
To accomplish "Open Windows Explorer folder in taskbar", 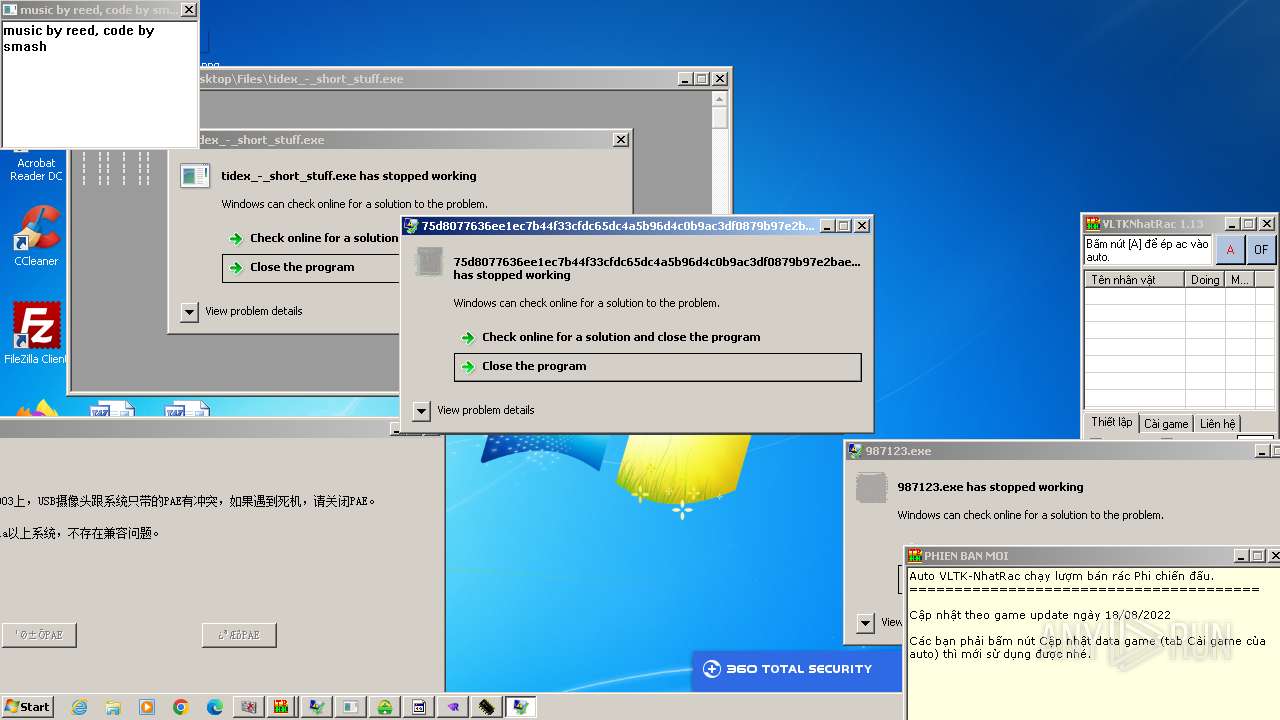I will tap(113, 707).
